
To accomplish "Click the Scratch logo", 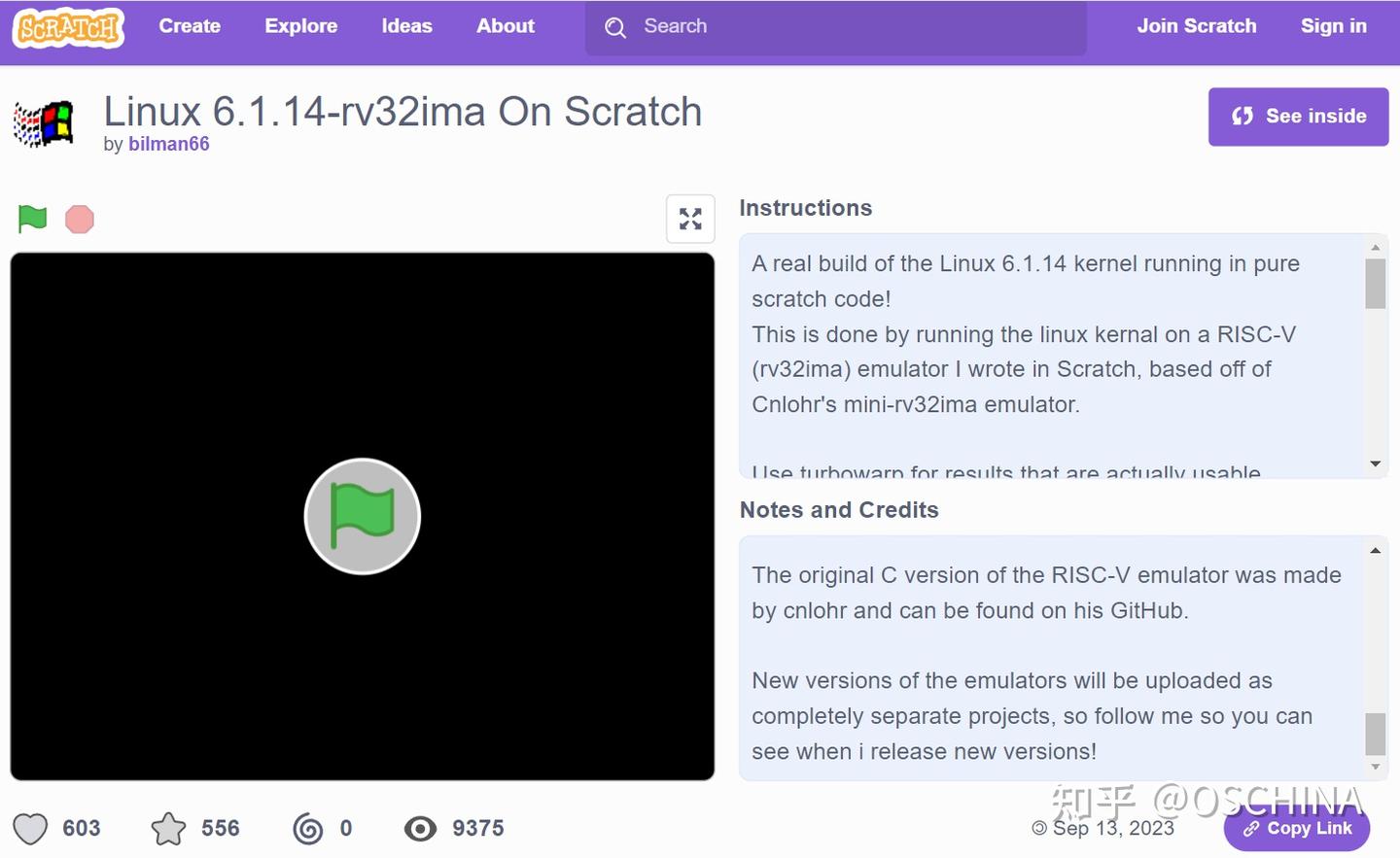I will point(68,27).
